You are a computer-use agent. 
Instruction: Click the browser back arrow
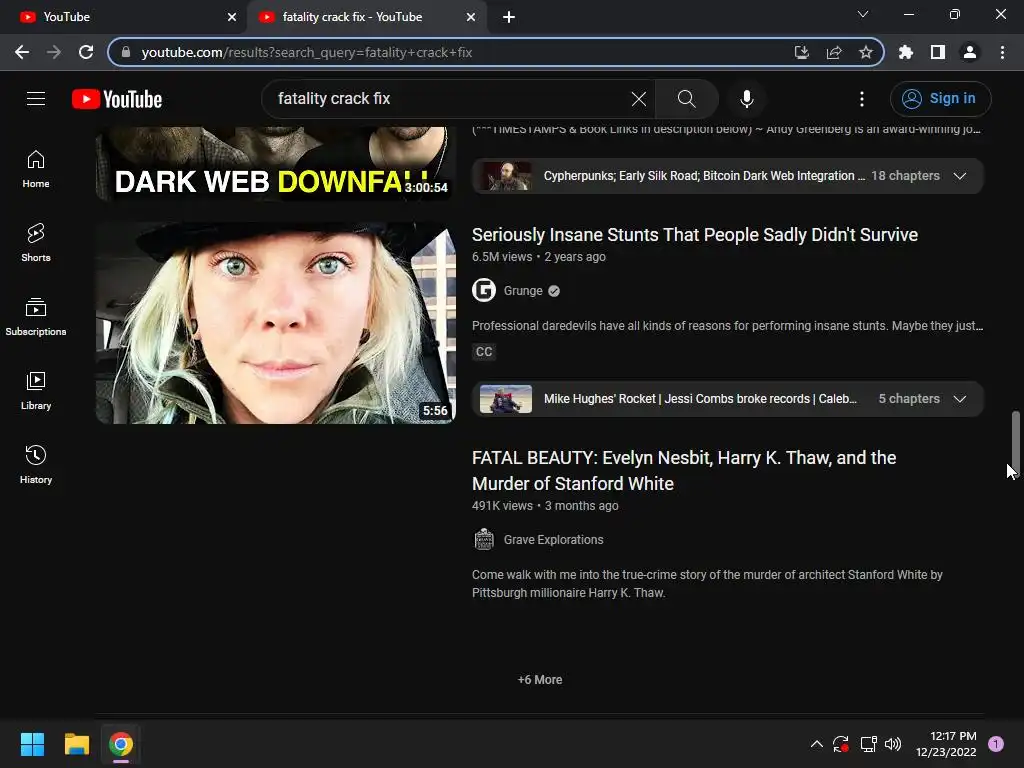pyautogui.click(x=22, y=52)
